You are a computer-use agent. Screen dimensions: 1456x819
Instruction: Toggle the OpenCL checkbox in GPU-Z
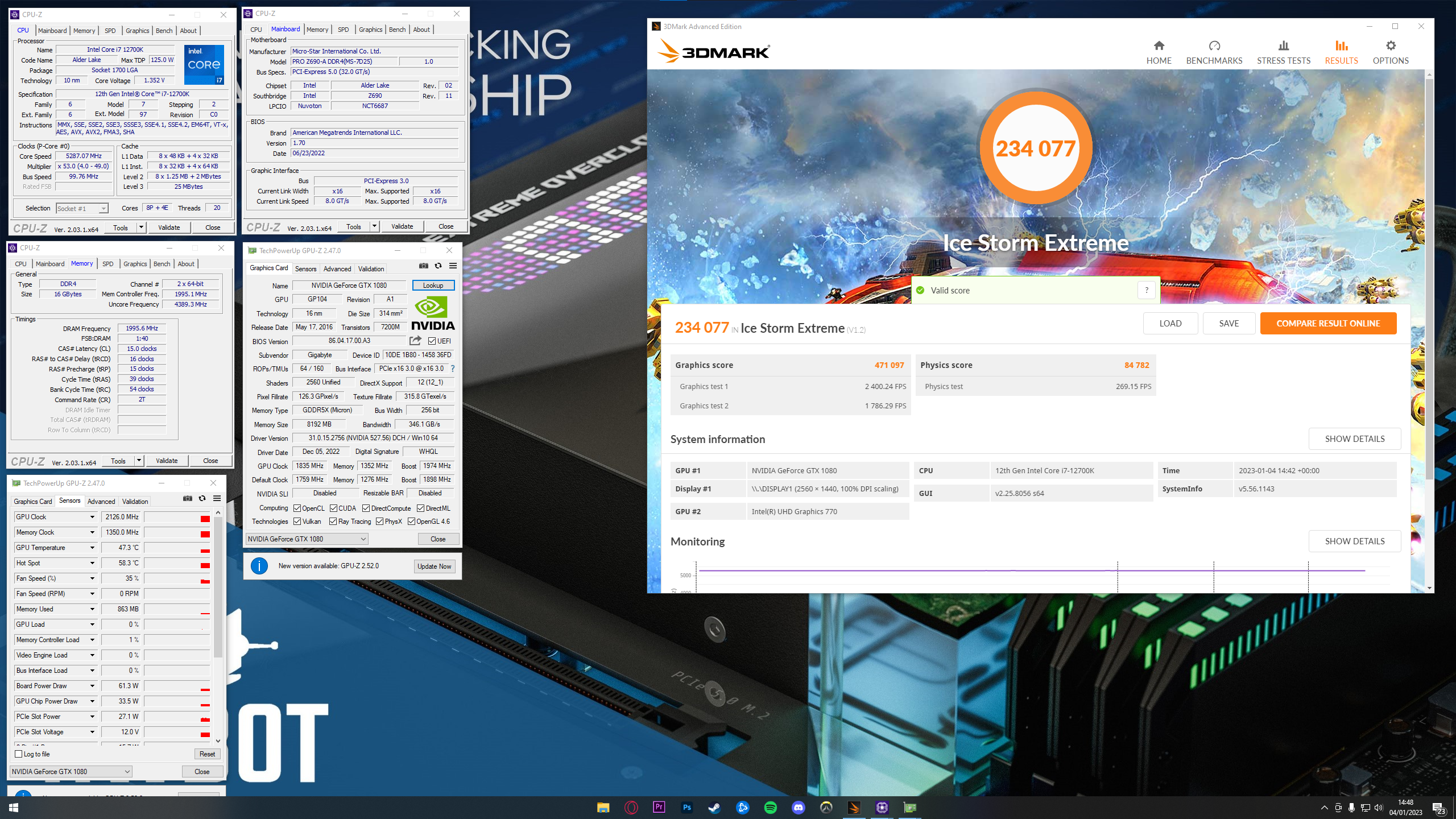pos(297,508)
